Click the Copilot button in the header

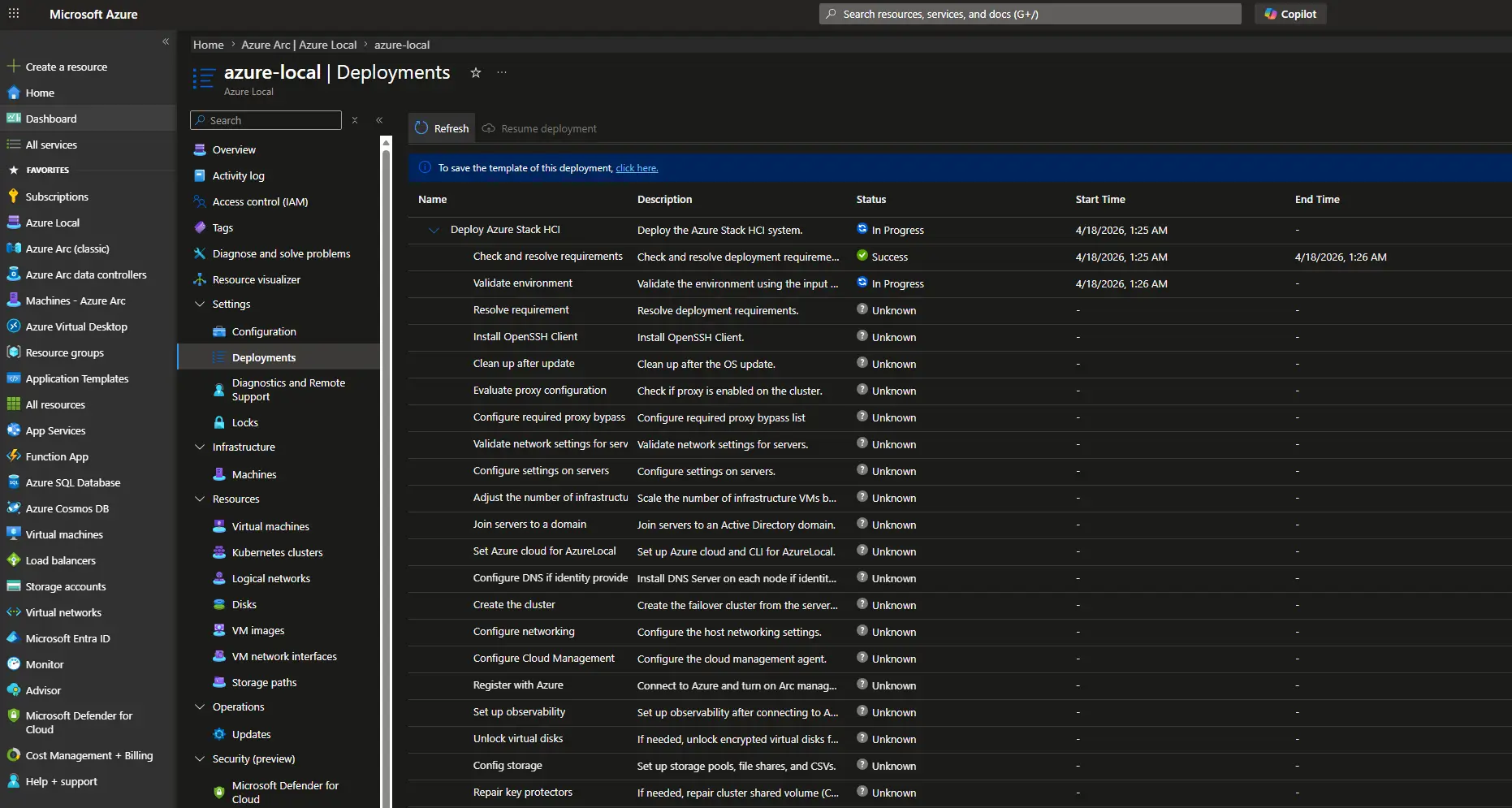[x=1290, y=14]
